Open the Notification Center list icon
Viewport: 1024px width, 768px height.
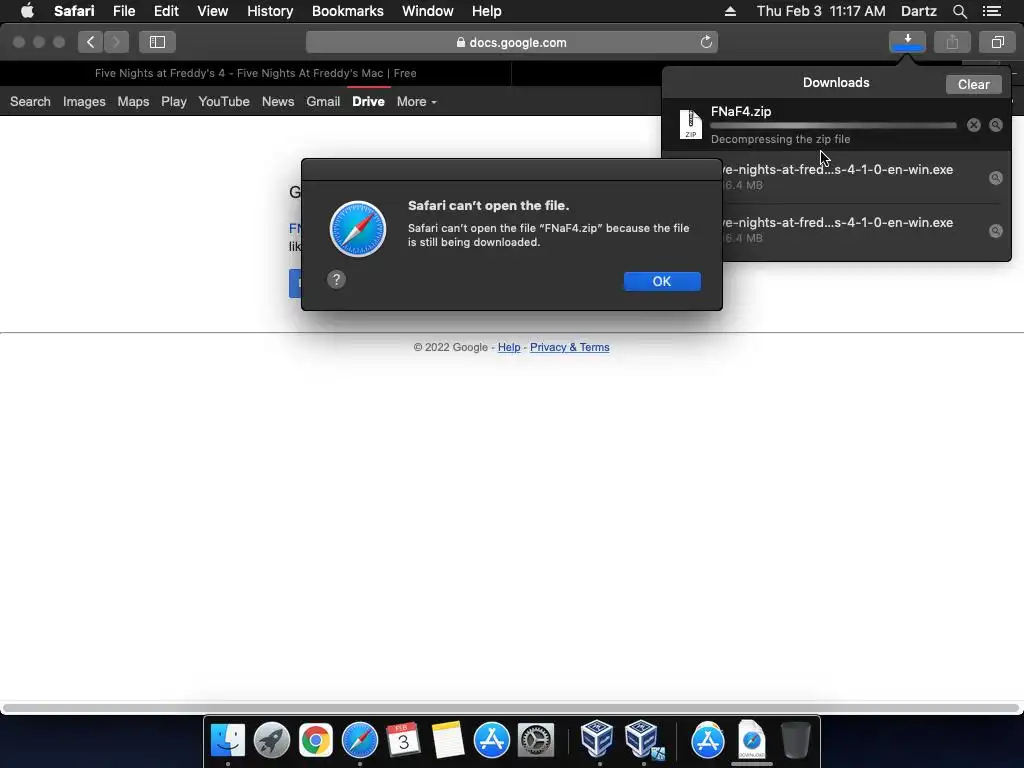pyautogui.click(x=992, y=11)
